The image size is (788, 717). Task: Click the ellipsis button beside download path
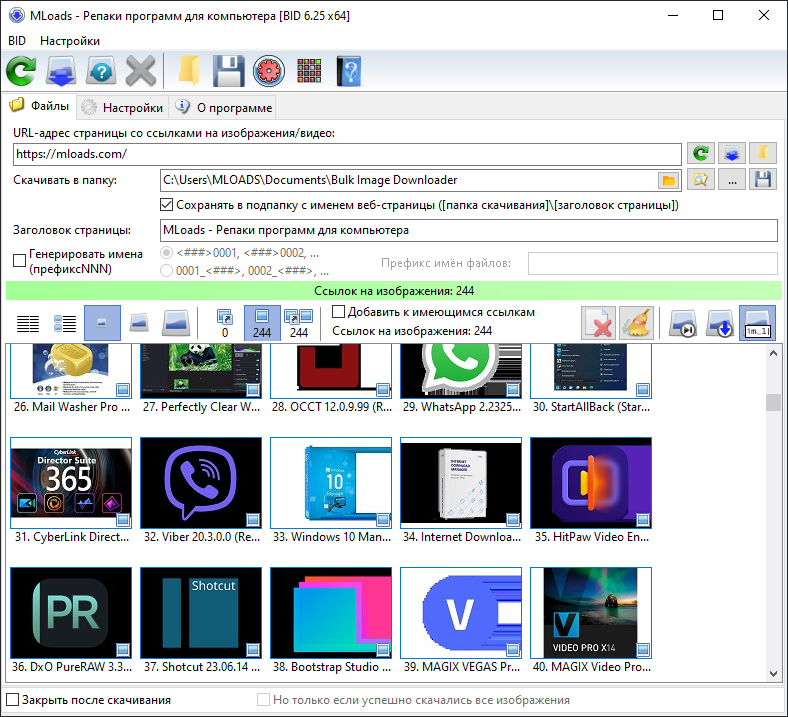coord(732,179)
